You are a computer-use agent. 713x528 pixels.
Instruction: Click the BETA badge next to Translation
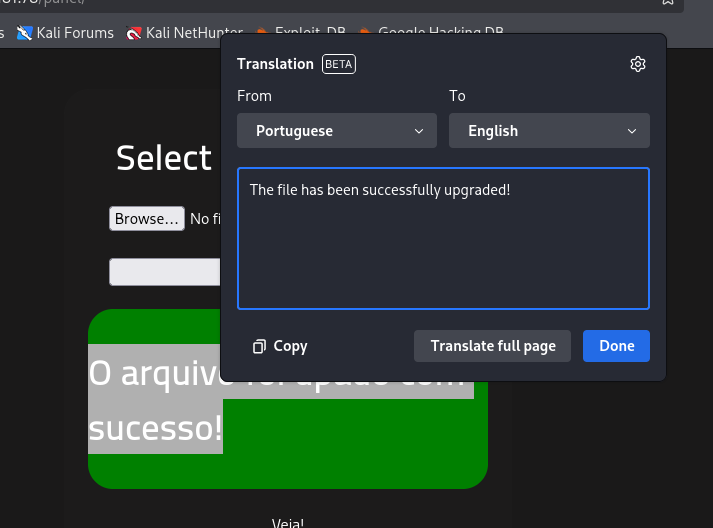tap(339, 64)
